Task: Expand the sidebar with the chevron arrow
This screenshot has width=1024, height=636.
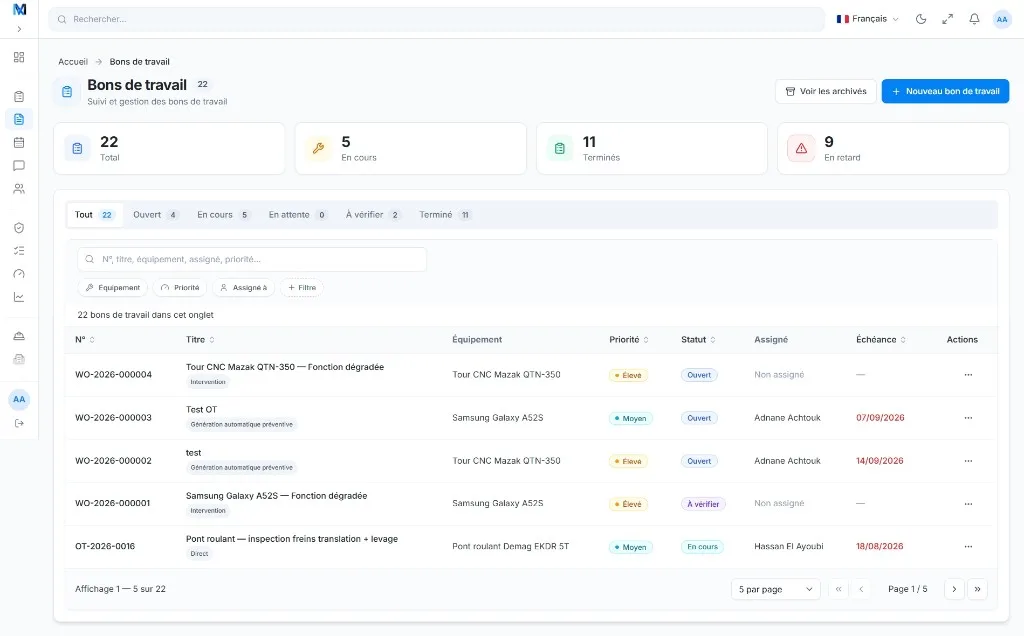Action: 19,29
